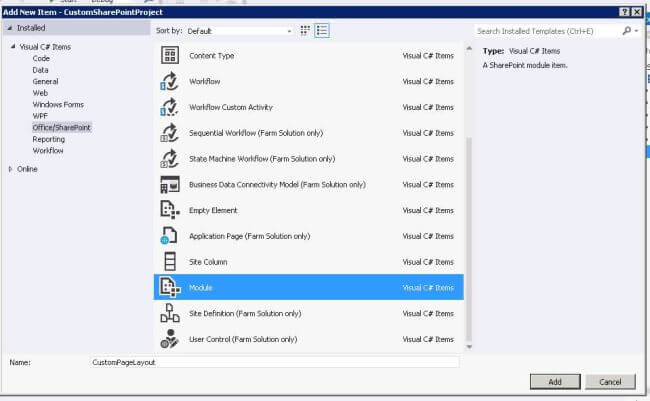Switch to small icons view

point(305,30)
